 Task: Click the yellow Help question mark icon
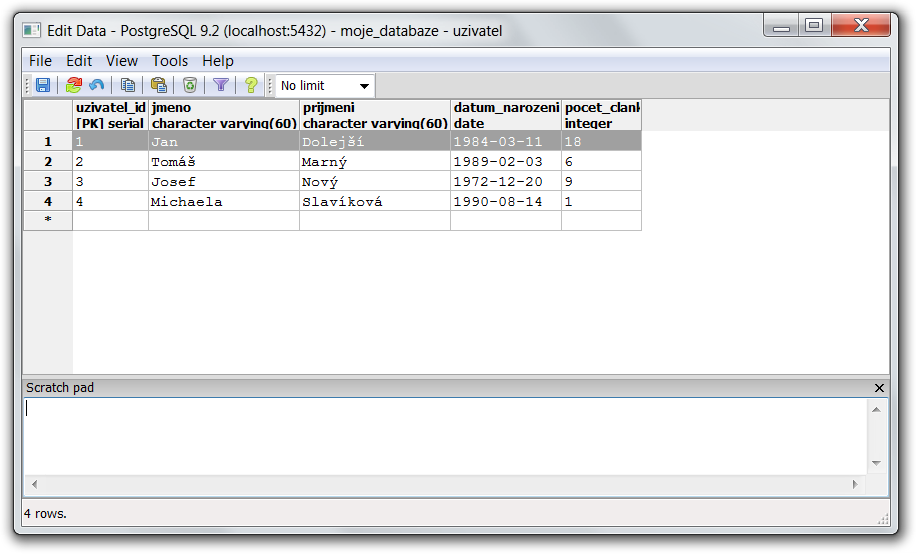[x=250, y=86]
